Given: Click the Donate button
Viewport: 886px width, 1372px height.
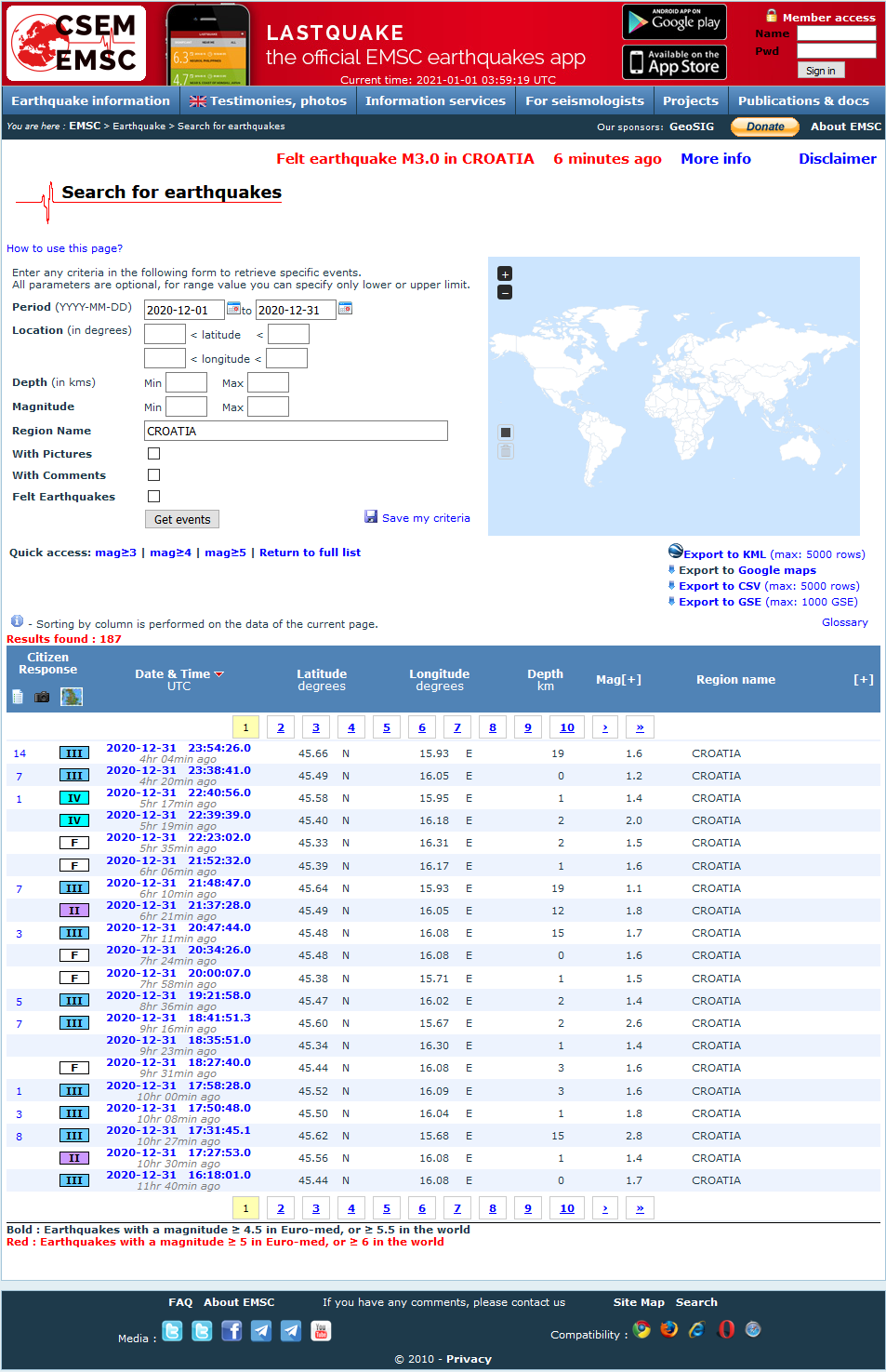Looking at the screenshot, I should (765, 127).
